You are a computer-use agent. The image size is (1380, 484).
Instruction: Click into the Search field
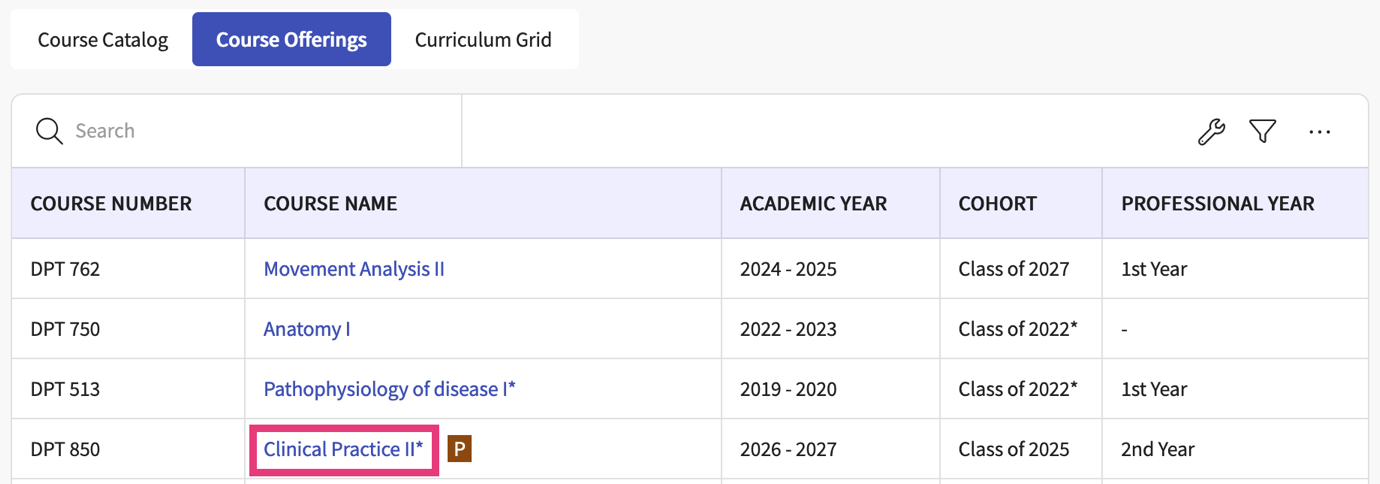(x=260, y=131)
